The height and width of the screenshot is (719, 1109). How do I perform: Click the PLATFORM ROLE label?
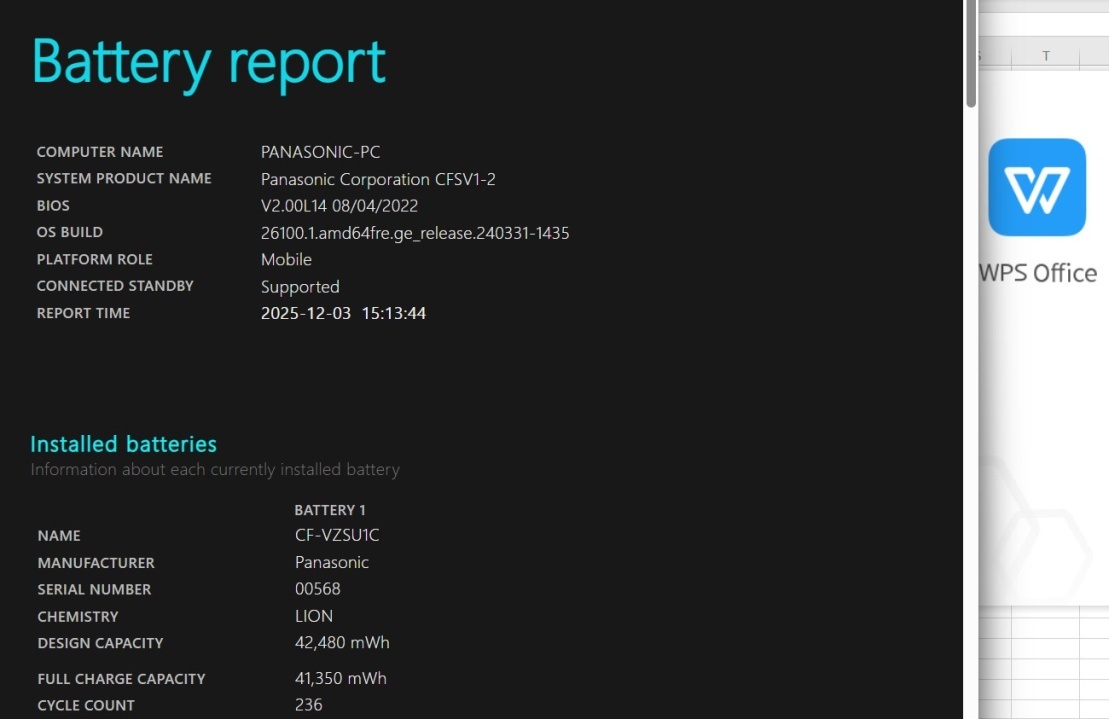[94, 259]
